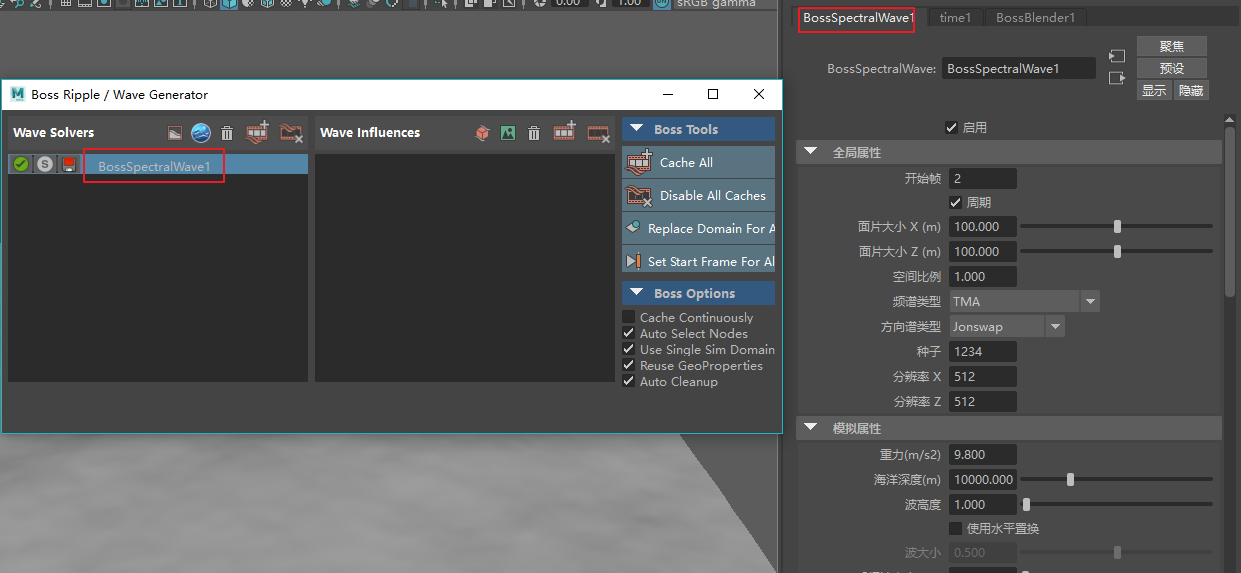Viewport: 1241px width, 573px height.
Task: Toggle the green enable check on BossSpectralWave1
Action: pos(20,164)
